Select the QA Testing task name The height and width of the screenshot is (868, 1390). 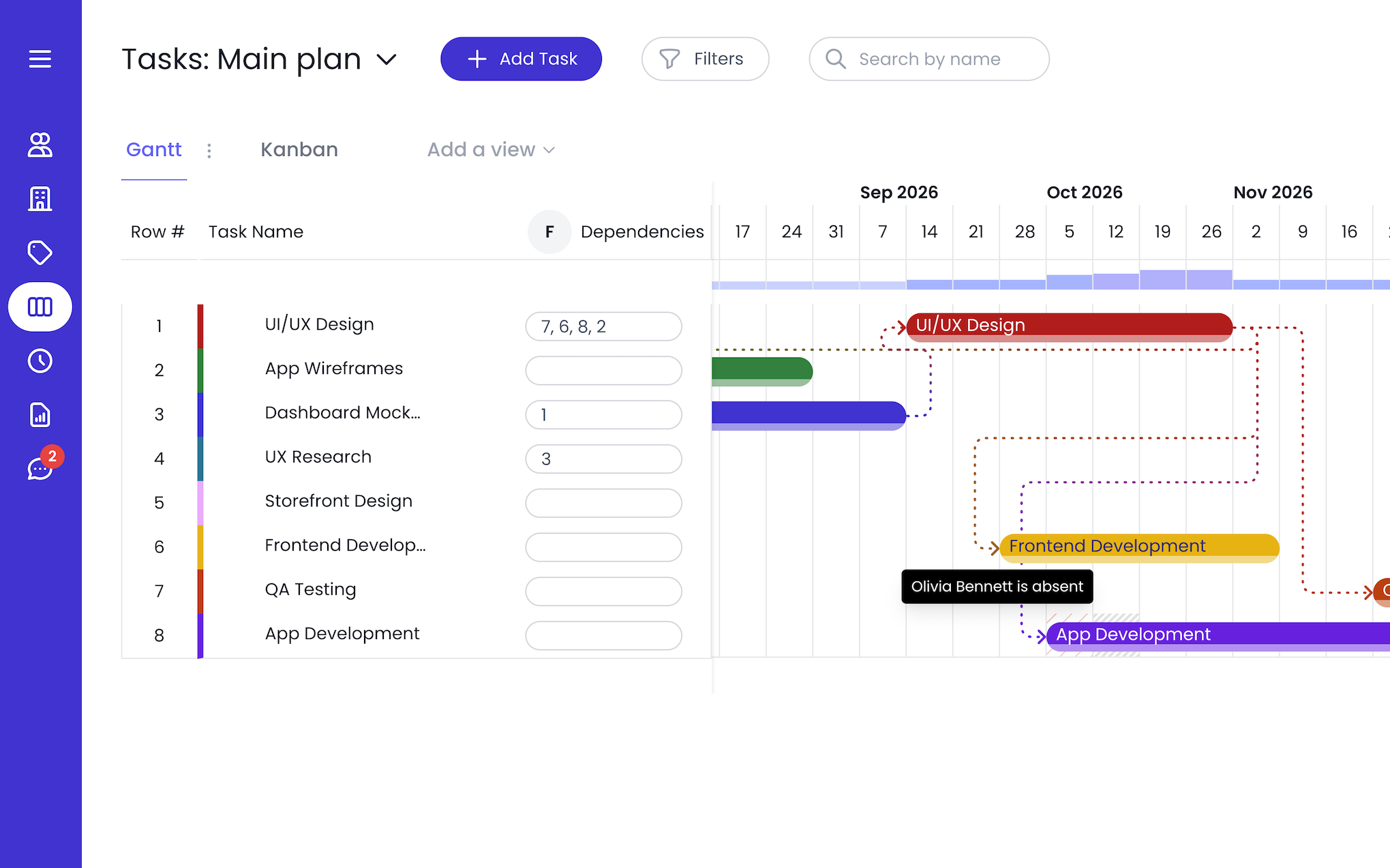click(x=310, y=590)
